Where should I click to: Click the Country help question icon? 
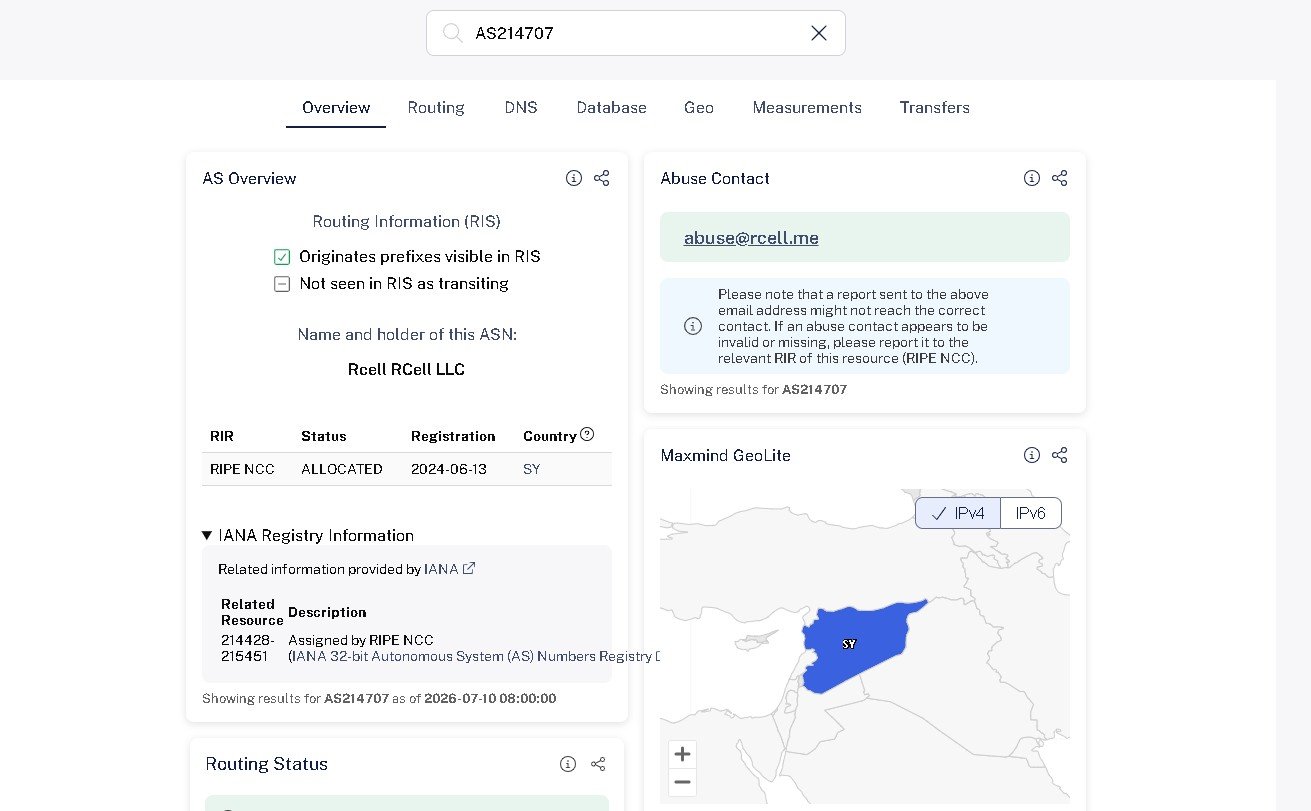[x=587, y=434]
